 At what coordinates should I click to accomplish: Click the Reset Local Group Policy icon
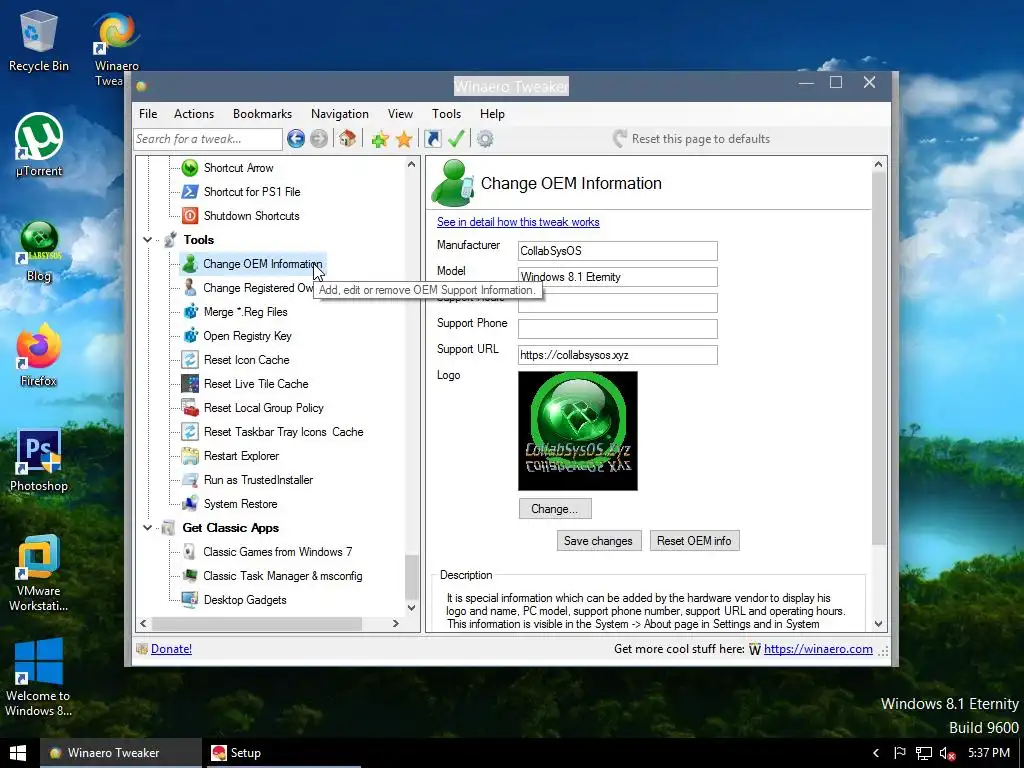190,408
